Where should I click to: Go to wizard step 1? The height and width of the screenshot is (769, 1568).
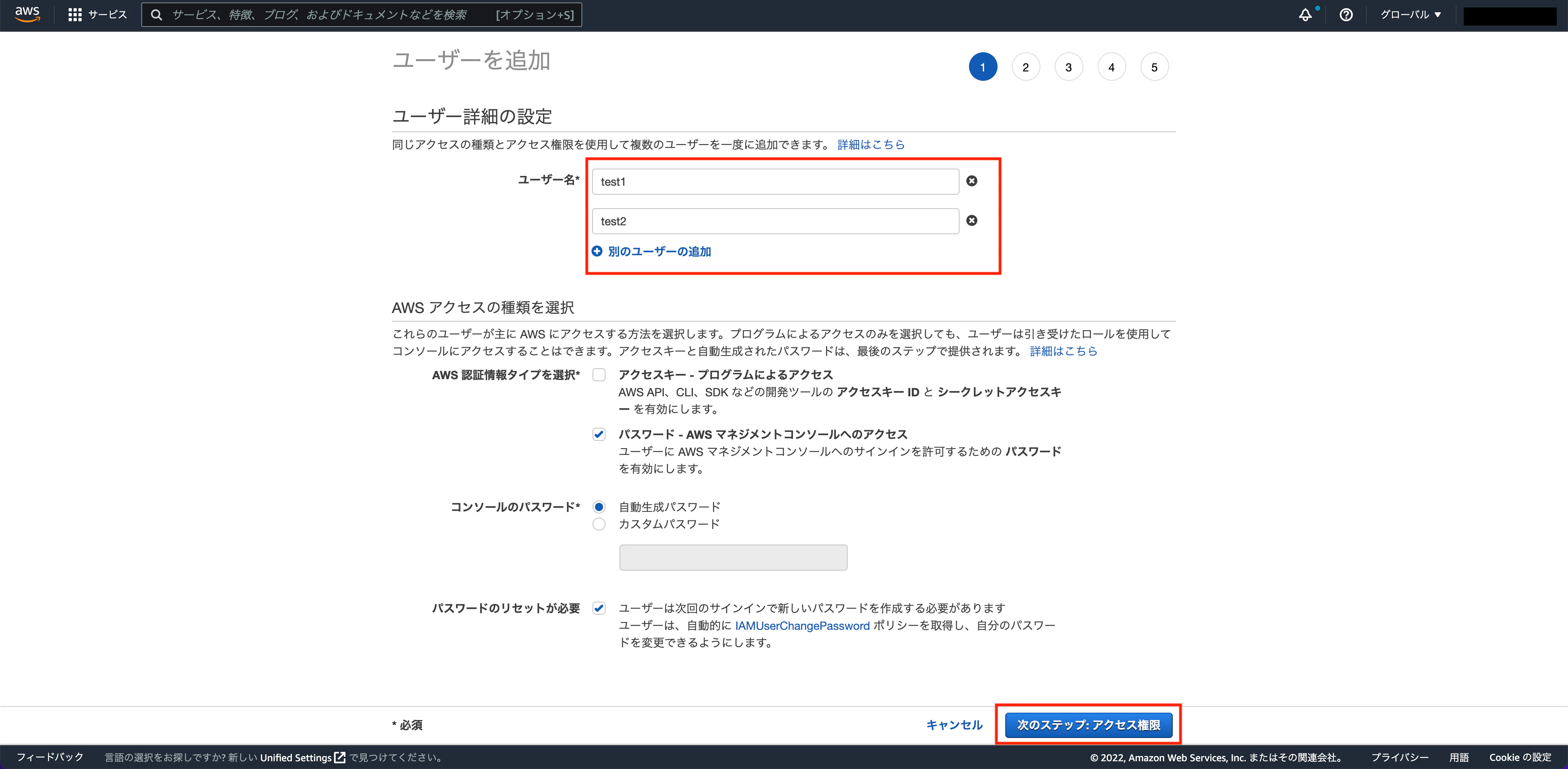click(982, 67)
